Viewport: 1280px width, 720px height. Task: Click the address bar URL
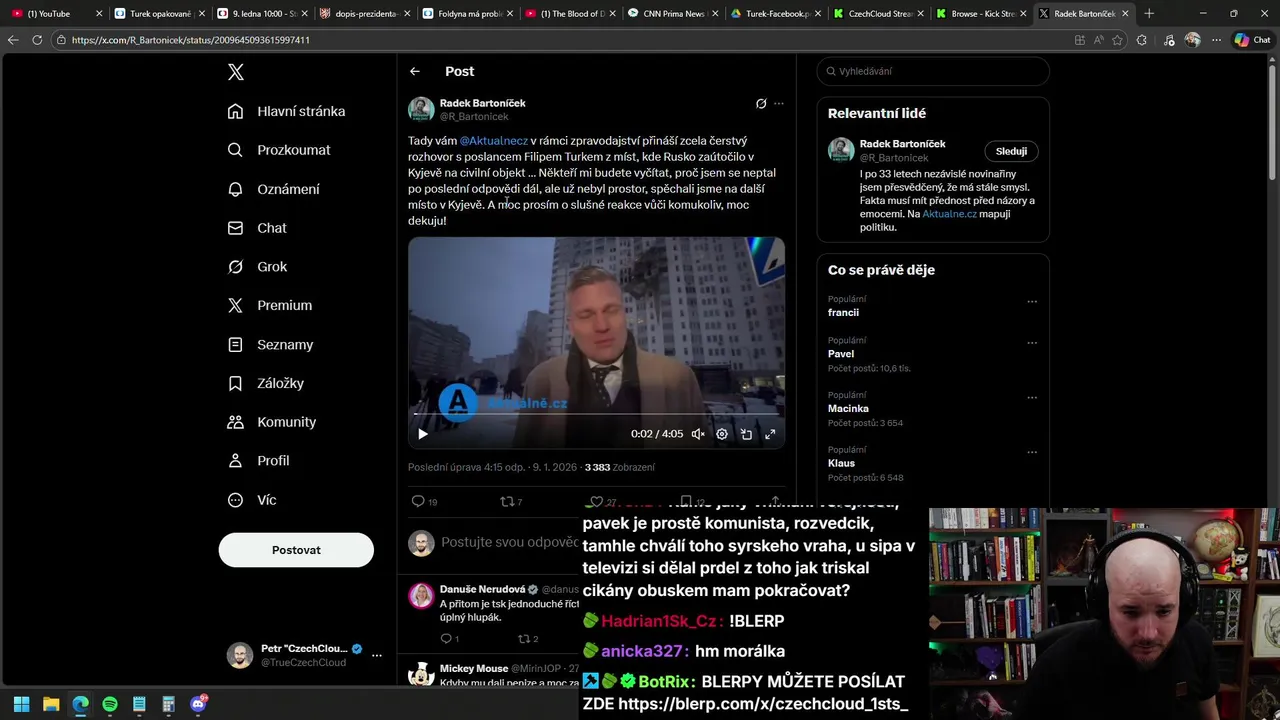point(190,40)
